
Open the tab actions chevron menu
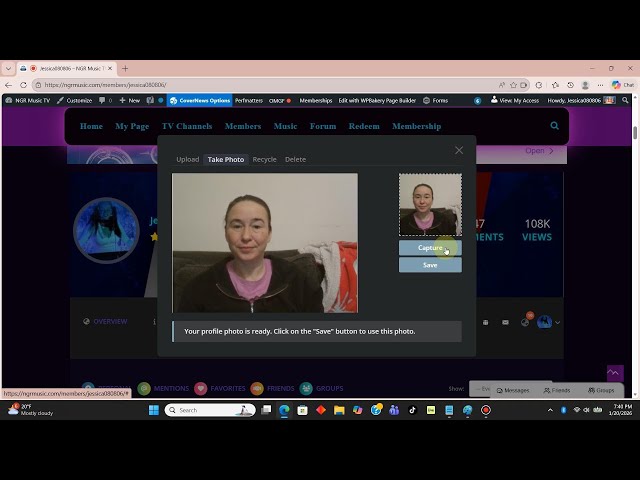tap(8, 69)
